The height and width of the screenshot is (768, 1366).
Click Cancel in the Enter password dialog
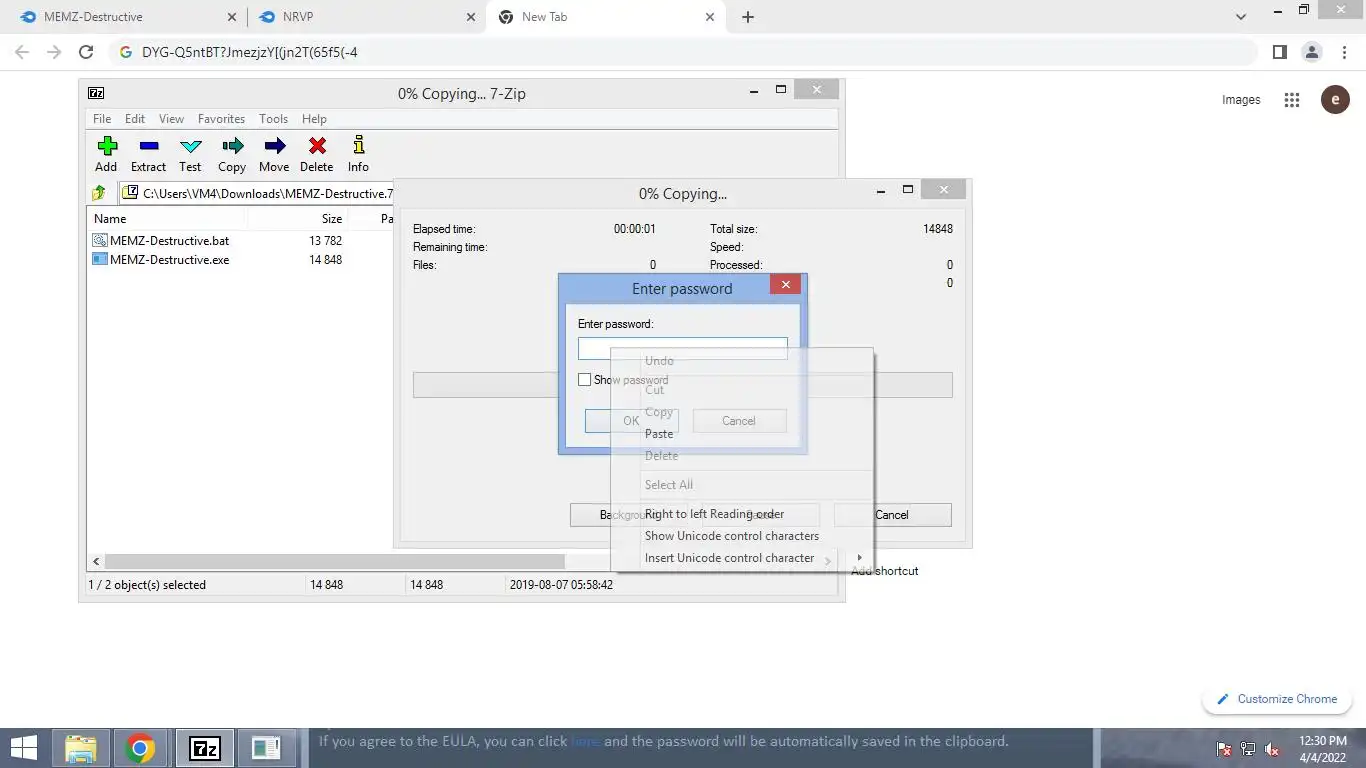pyautogui.click(x=739, y=421)
